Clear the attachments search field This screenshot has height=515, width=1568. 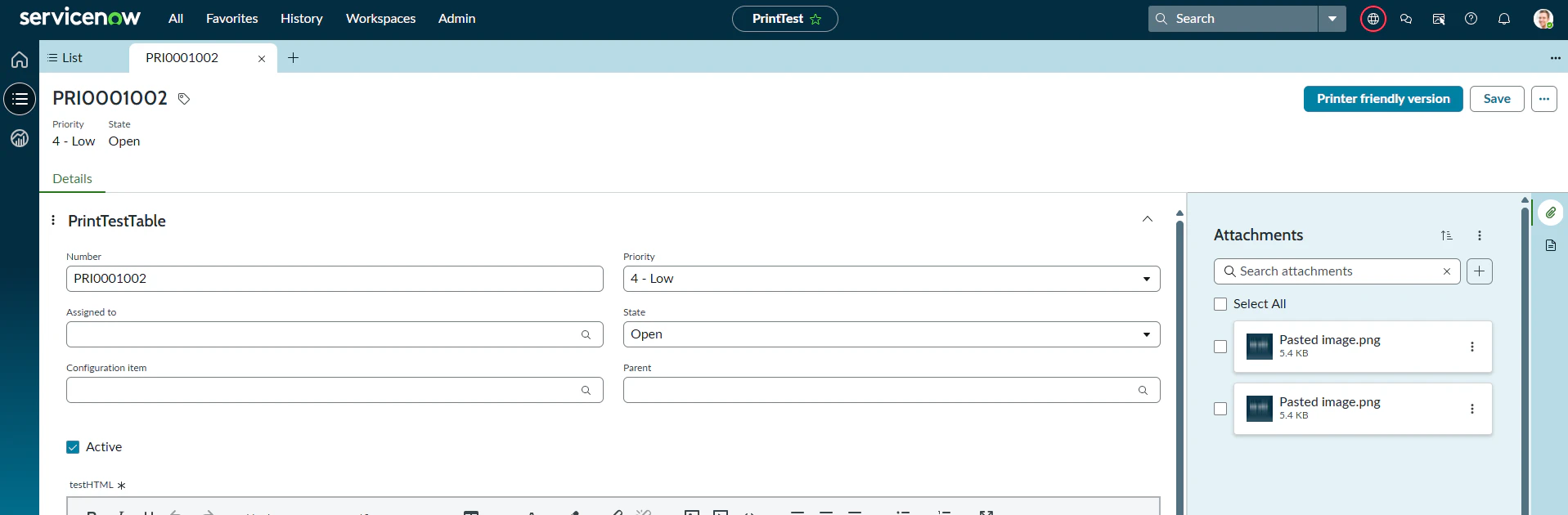click(x=1447, y=271)
